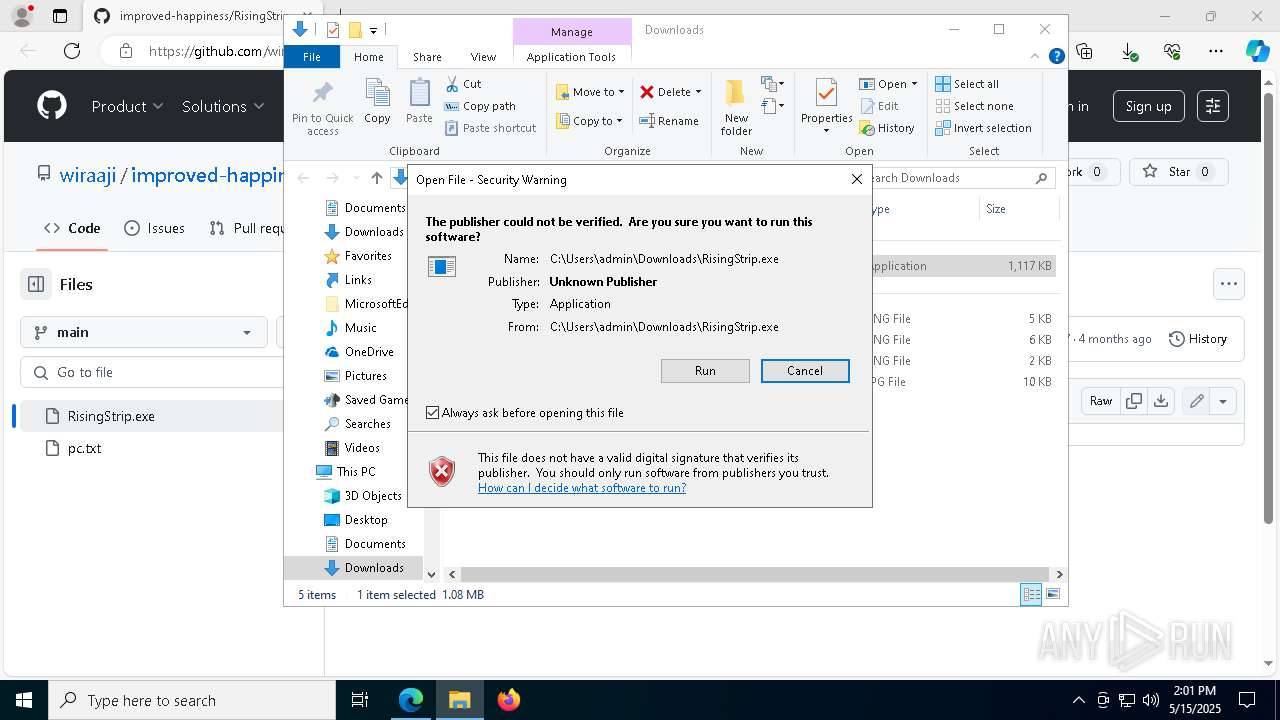Click the GitHub Sign up button
This screenshot has height=720, width=1280.
(x=1148, y=106)
